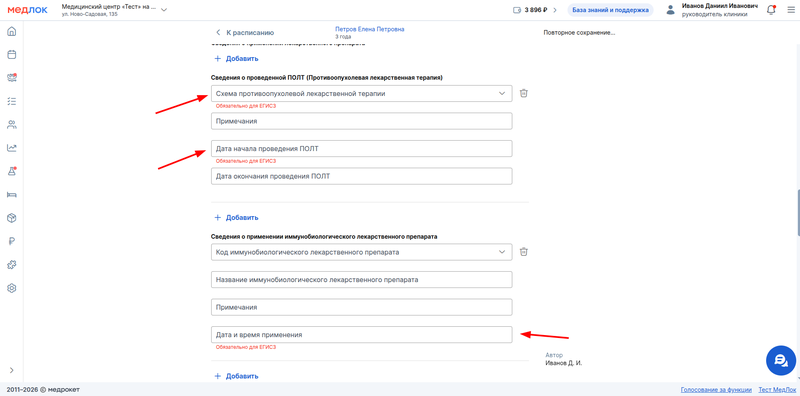Go back via К расписанию
The width and height of the screenshot is (800, 396).
pyautogui.click(x=245, y=32)
